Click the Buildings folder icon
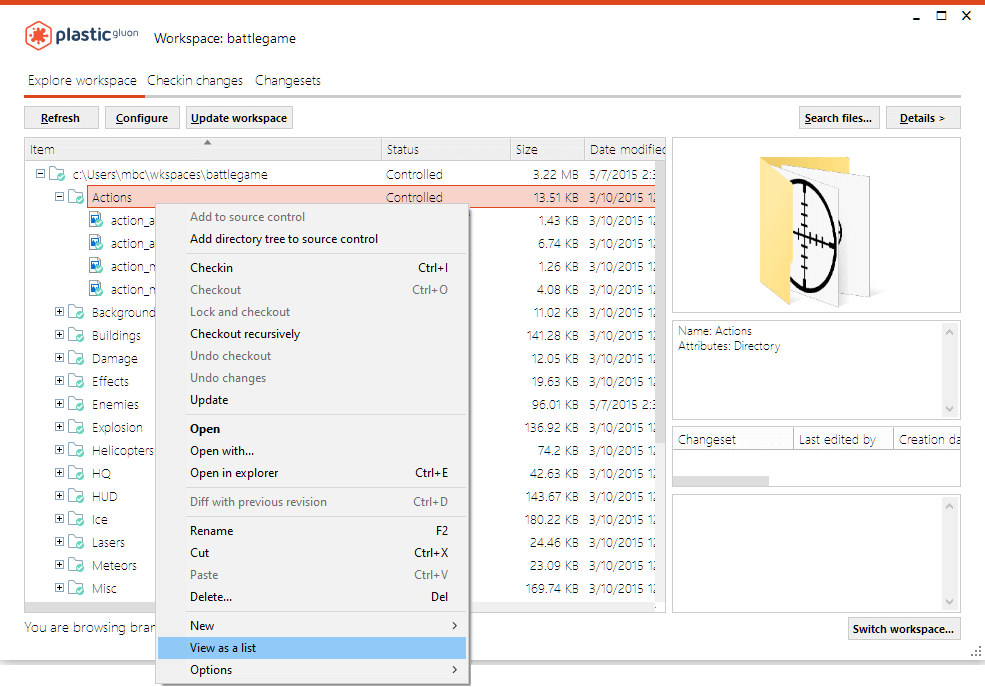Viewport: 985px width, 687px height. tap(76, 335)
